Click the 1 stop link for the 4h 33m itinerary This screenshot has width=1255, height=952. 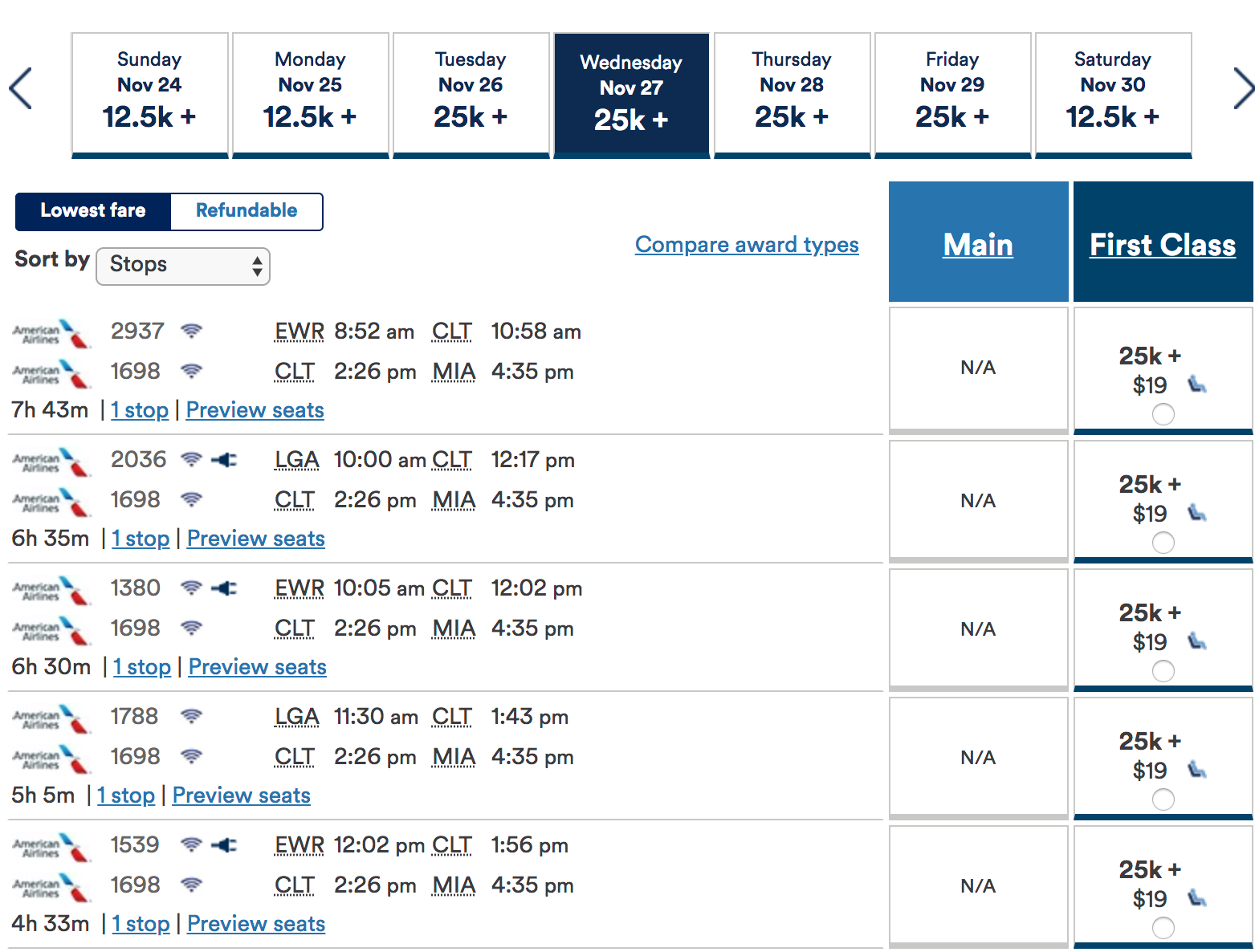click(x=141, y=924)
